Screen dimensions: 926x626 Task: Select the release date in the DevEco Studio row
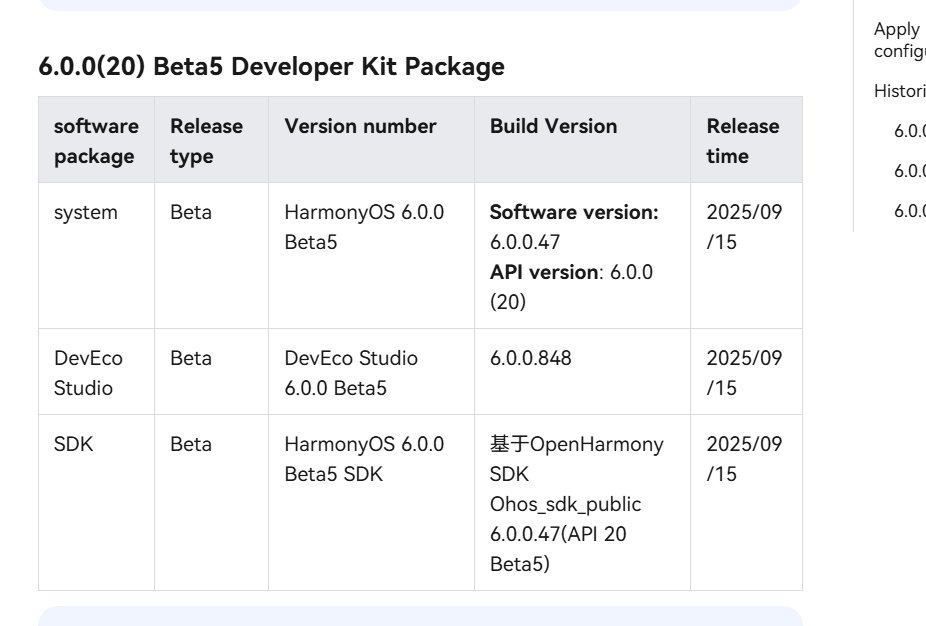746,372
